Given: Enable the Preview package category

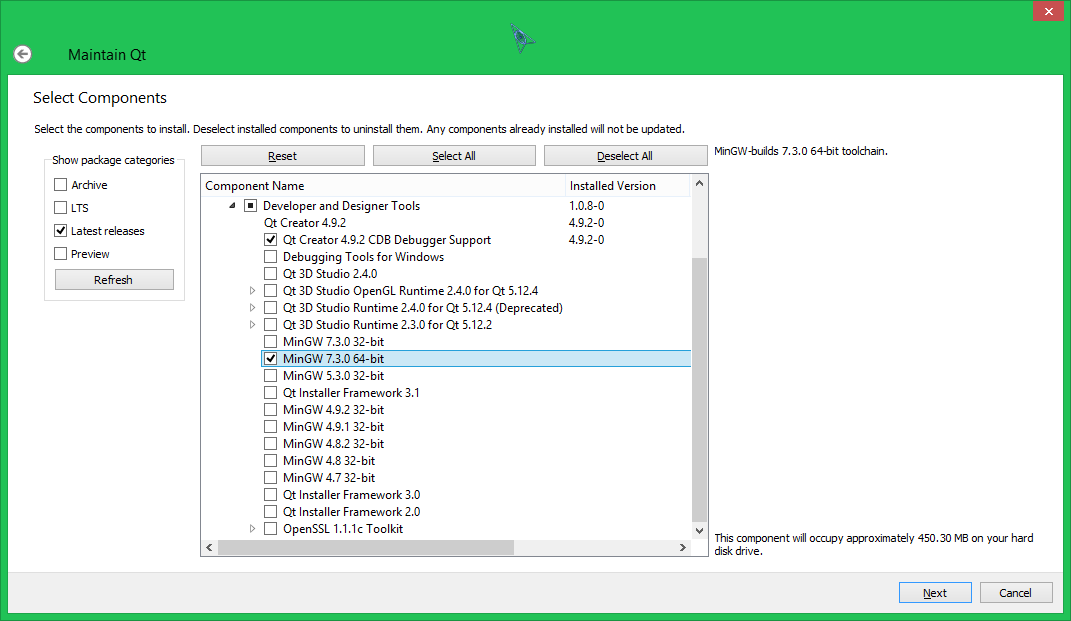Looking at the screenshot, I should coord(61,253).
